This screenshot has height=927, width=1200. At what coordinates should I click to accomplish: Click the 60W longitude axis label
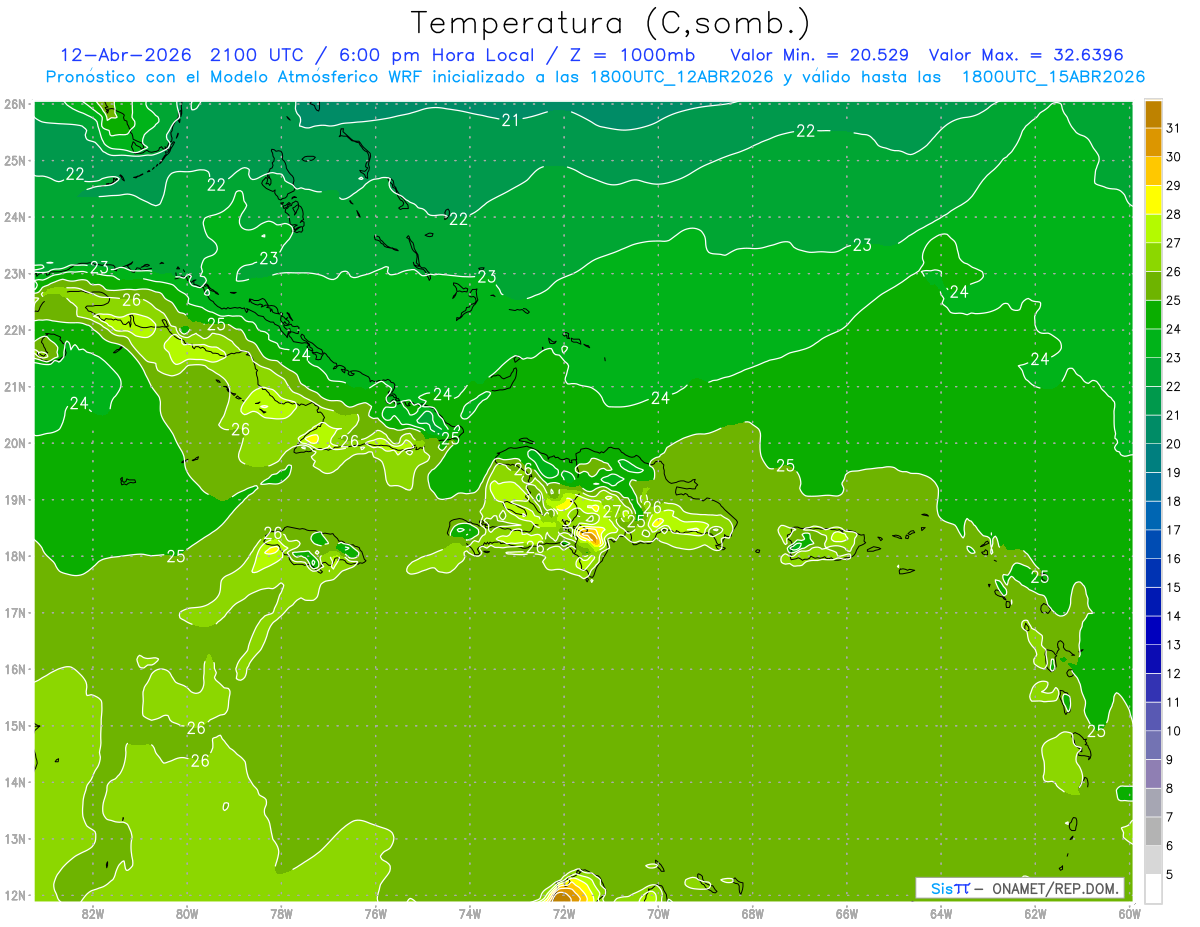click(x=1129, y=913)
